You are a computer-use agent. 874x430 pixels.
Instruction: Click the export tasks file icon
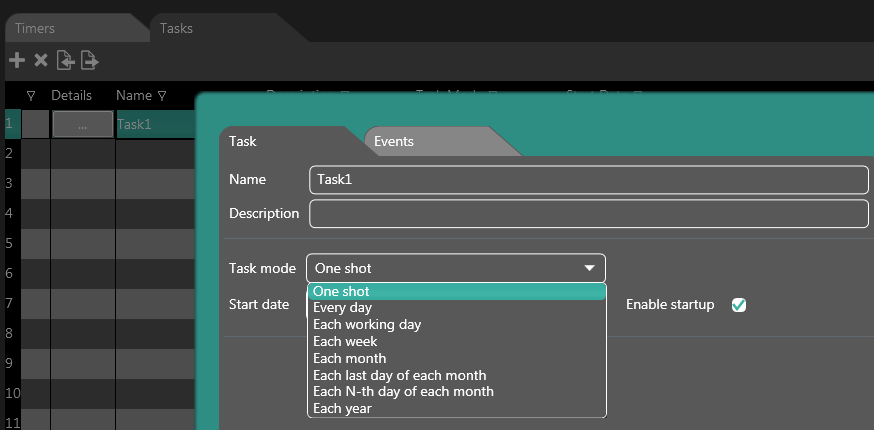click(x=89, y=60)
